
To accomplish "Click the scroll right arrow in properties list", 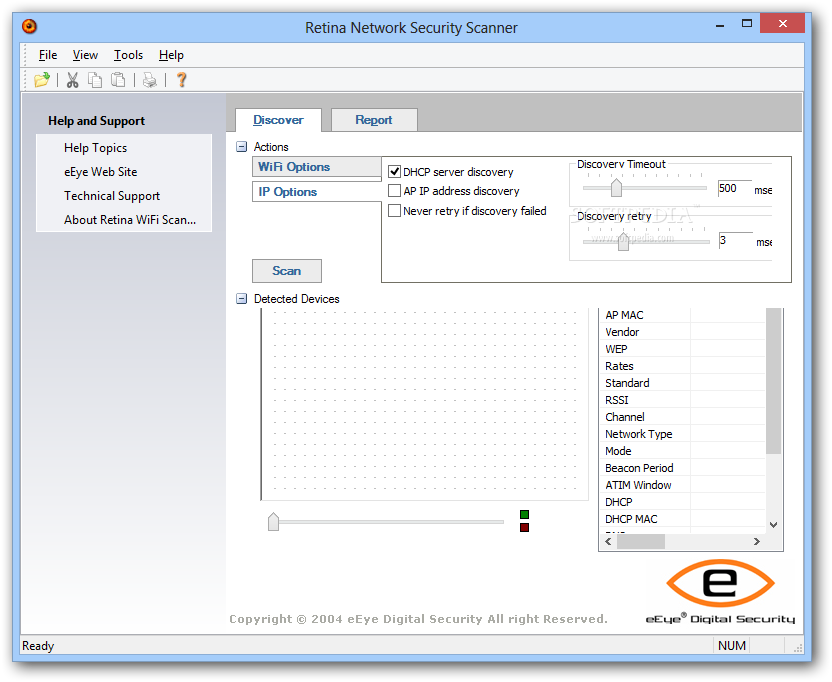I will (x=757, y=541).
